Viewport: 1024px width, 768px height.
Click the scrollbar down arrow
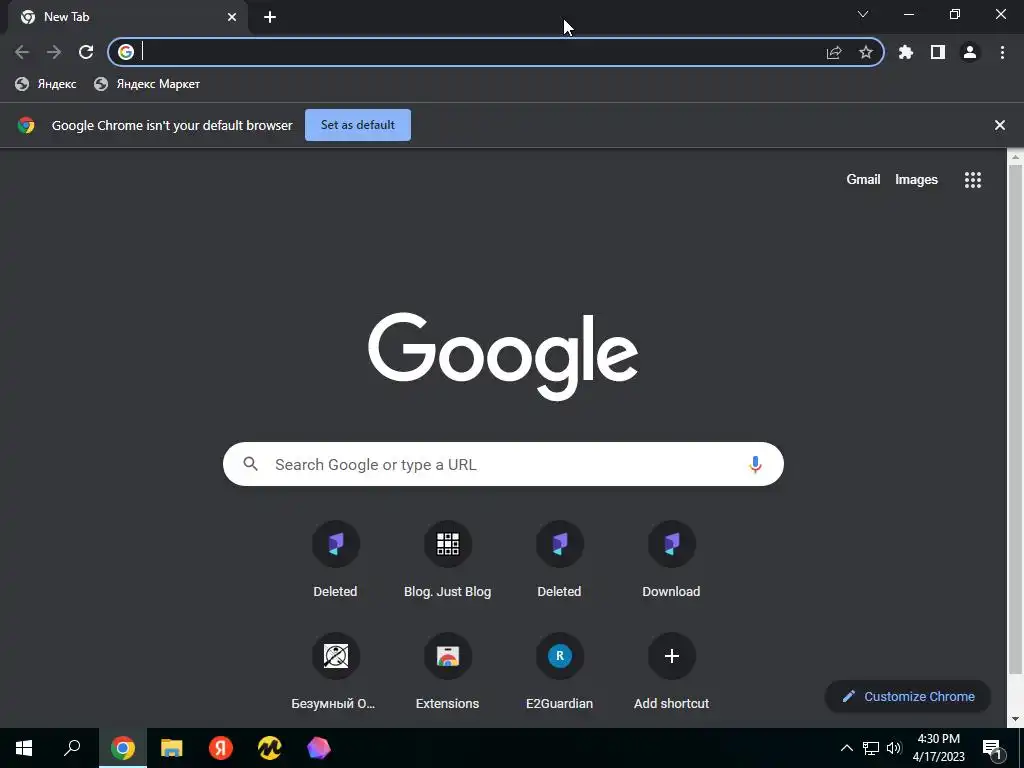pyautogui.click(x=1016, y=719)
